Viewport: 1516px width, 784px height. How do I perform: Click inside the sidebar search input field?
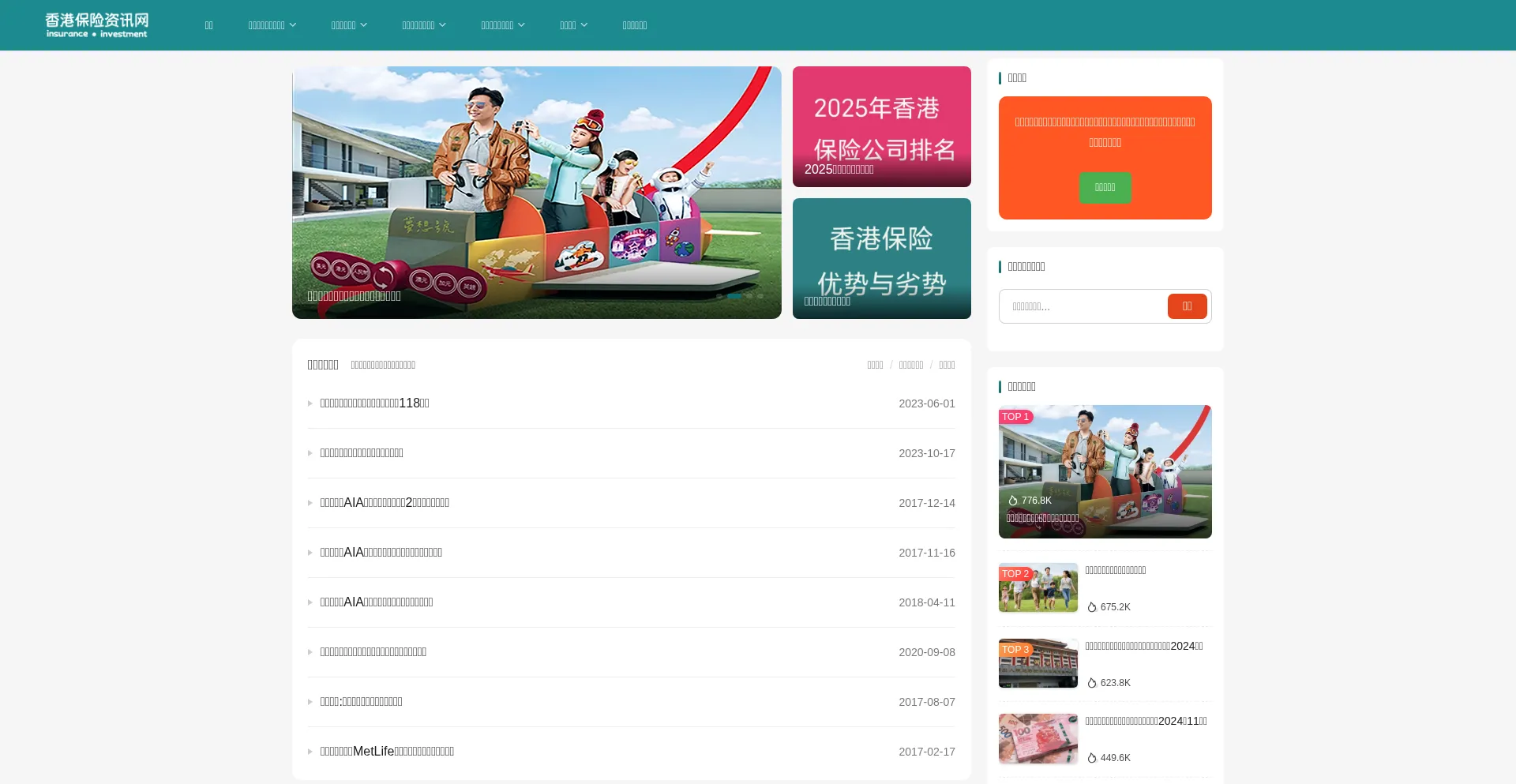(1082, 306)
